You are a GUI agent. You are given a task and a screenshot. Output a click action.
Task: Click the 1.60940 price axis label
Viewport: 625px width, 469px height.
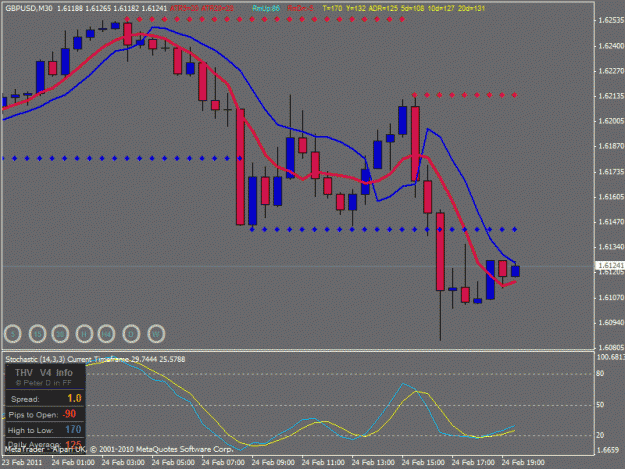click(x=611, y=322)
